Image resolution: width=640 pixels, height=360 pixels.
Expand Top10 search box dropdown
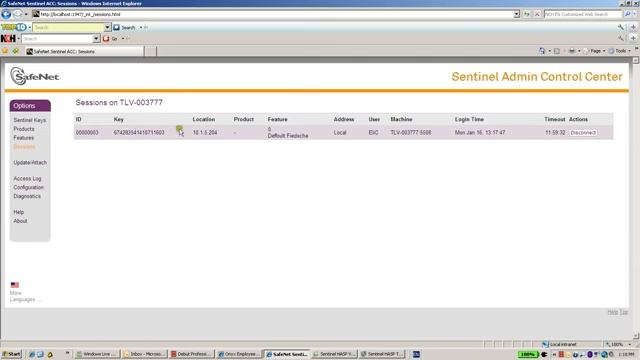tap(107, 27)
